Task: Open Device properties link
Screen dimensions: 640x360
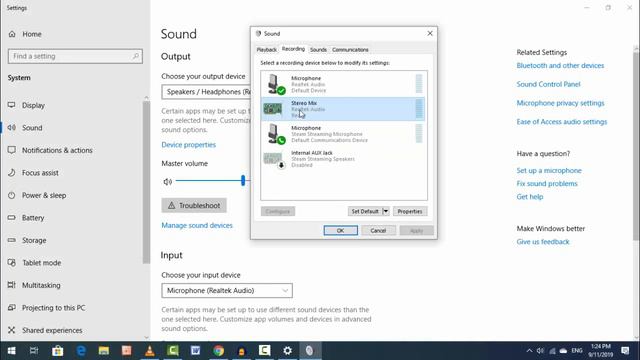Action: tap(189, 144)
